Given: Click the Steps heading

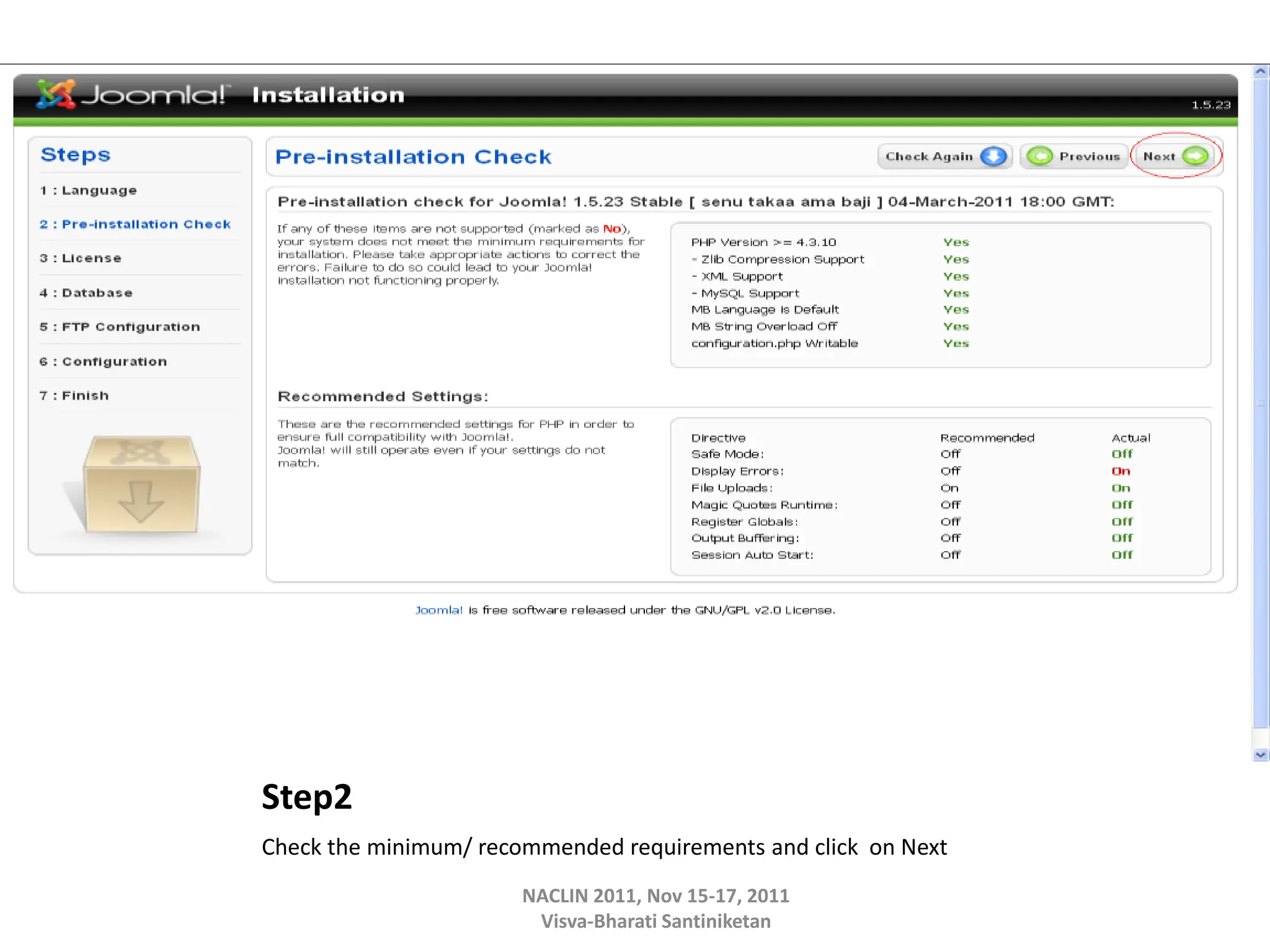Looking at the screenshot, I should pyautogui.click(x=76, y=155).
